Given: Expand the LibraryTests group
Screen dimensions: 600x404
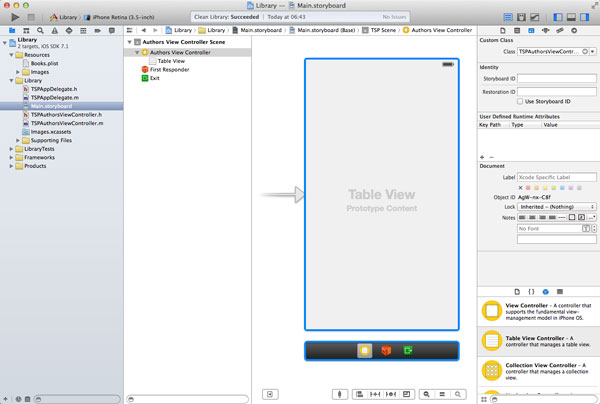Looking at the screenshot, I should click(x=11, y=149).
